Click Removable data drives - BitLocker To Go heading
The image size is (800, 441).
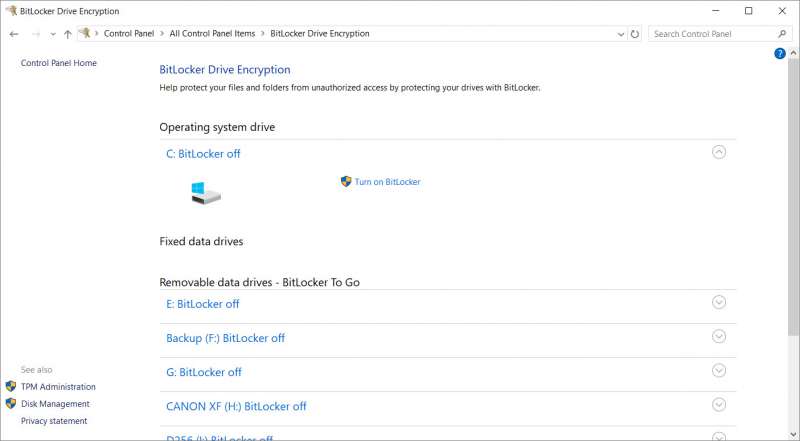point(259,282)
